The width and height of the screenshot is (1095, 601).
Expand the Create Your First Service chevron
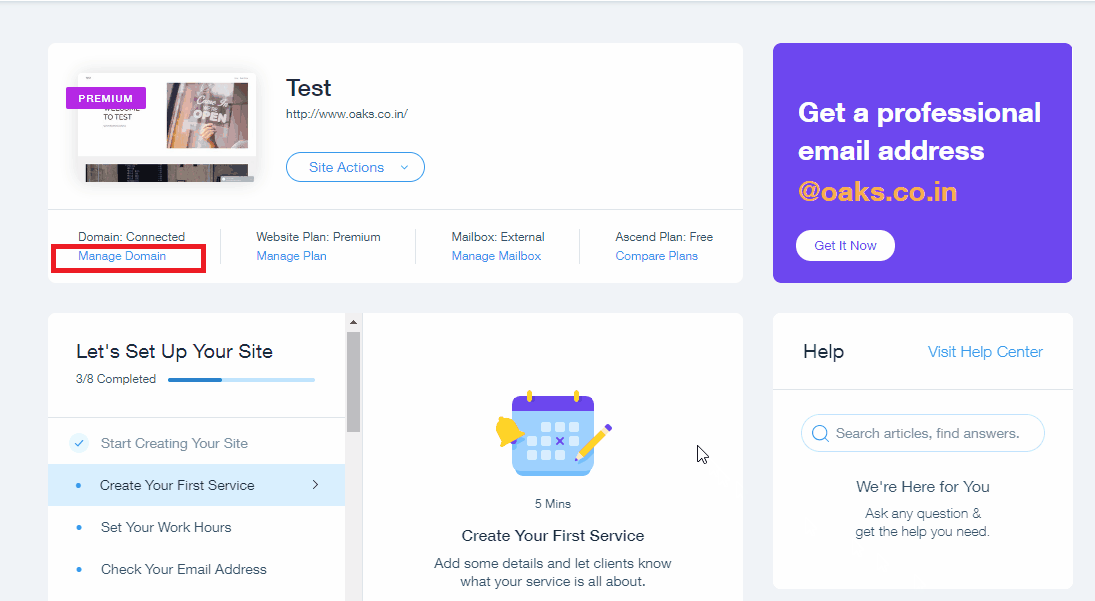(316, 484)
